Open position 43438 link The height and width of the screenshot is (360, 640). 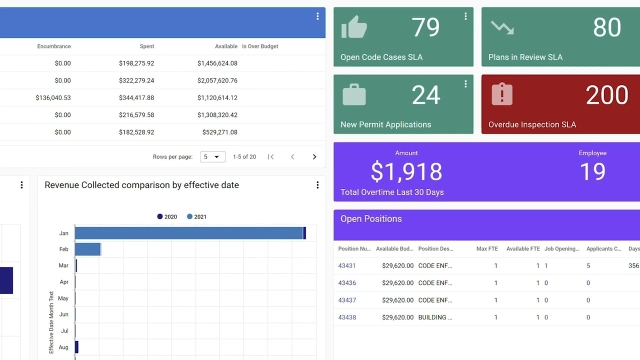pos(347,318)
